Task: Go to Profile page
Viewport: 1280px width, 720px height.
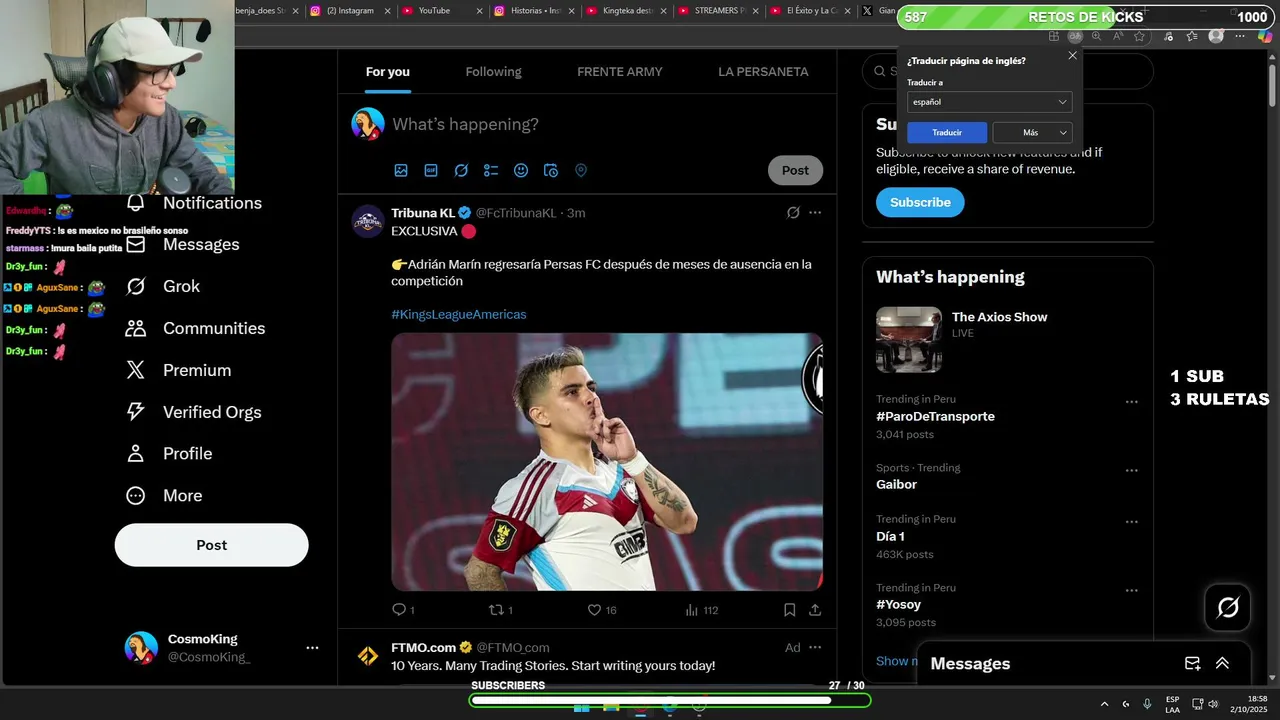Action: coord(168,453)
